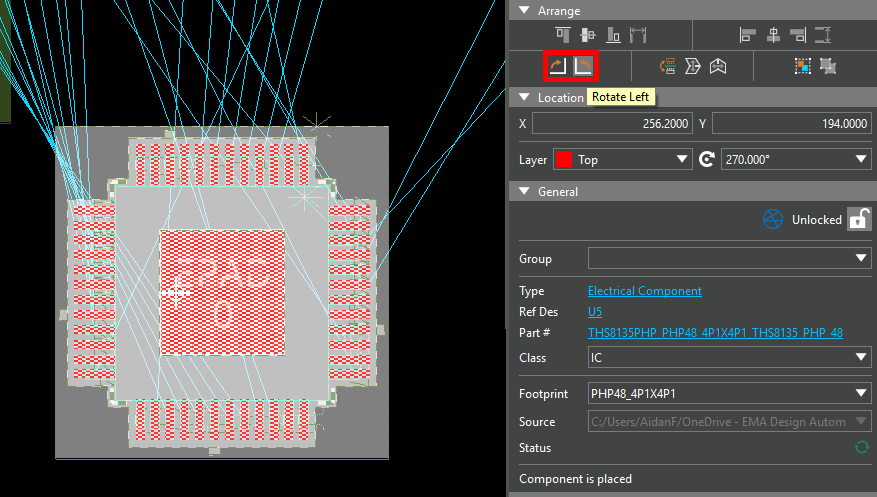Screen dimensions: 877x497
Task: Click the Status refresh icon
Action: [x=861, y=448]
